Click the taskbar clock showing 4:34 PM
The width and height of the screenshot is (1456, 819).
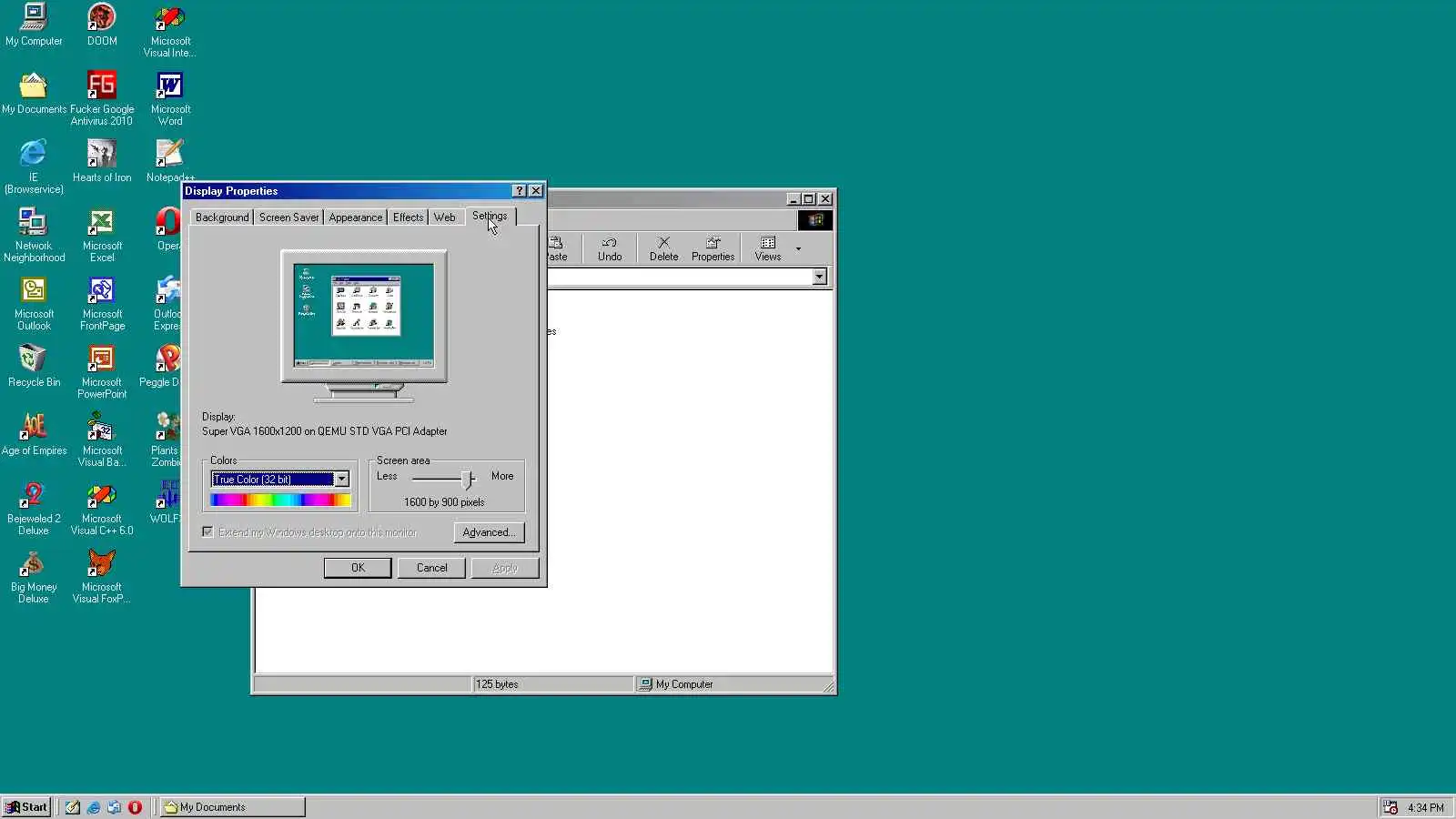[x=1425, y=807]
